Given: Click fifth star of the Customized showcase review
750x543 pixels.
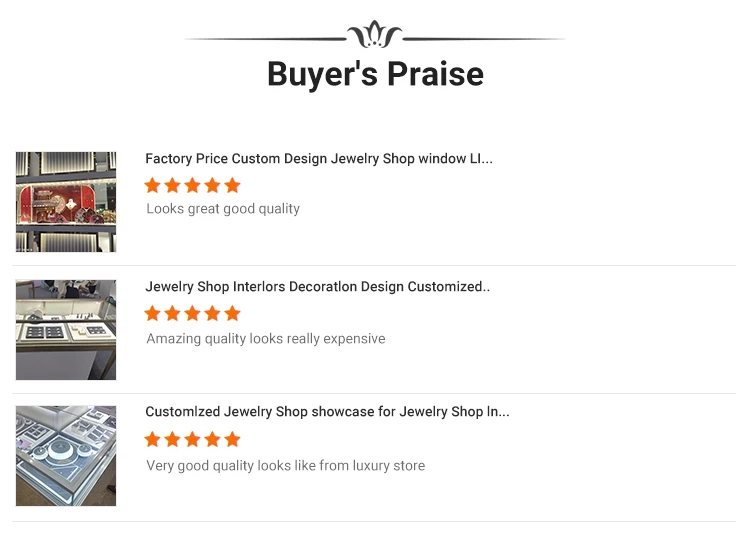Looking at the screenshot, I should [233, 439].
